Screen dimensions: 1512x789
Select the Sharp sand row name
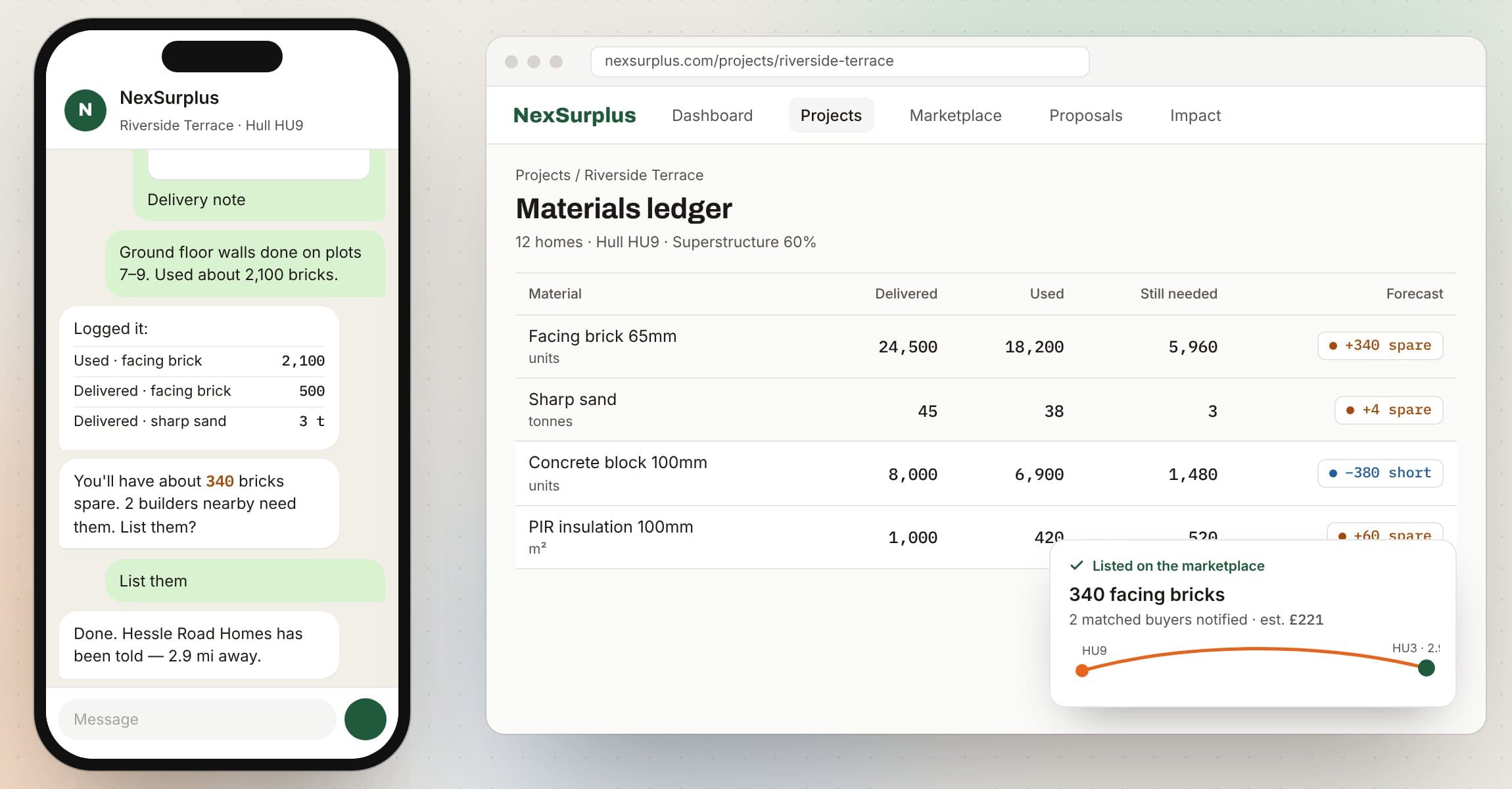(x=573, y=399)
